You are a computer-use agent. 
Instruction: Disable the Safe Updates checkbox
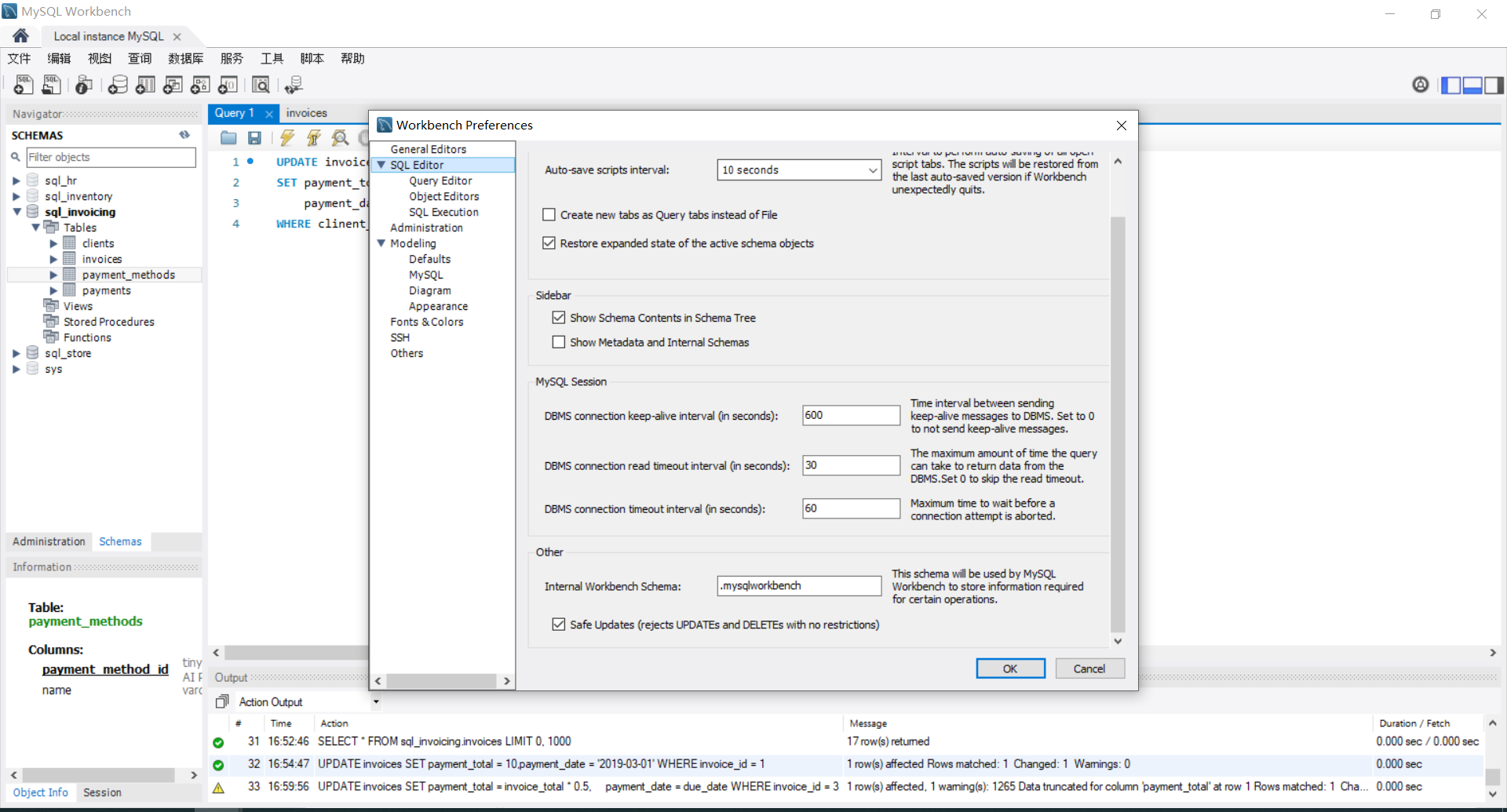pos(558,624)
